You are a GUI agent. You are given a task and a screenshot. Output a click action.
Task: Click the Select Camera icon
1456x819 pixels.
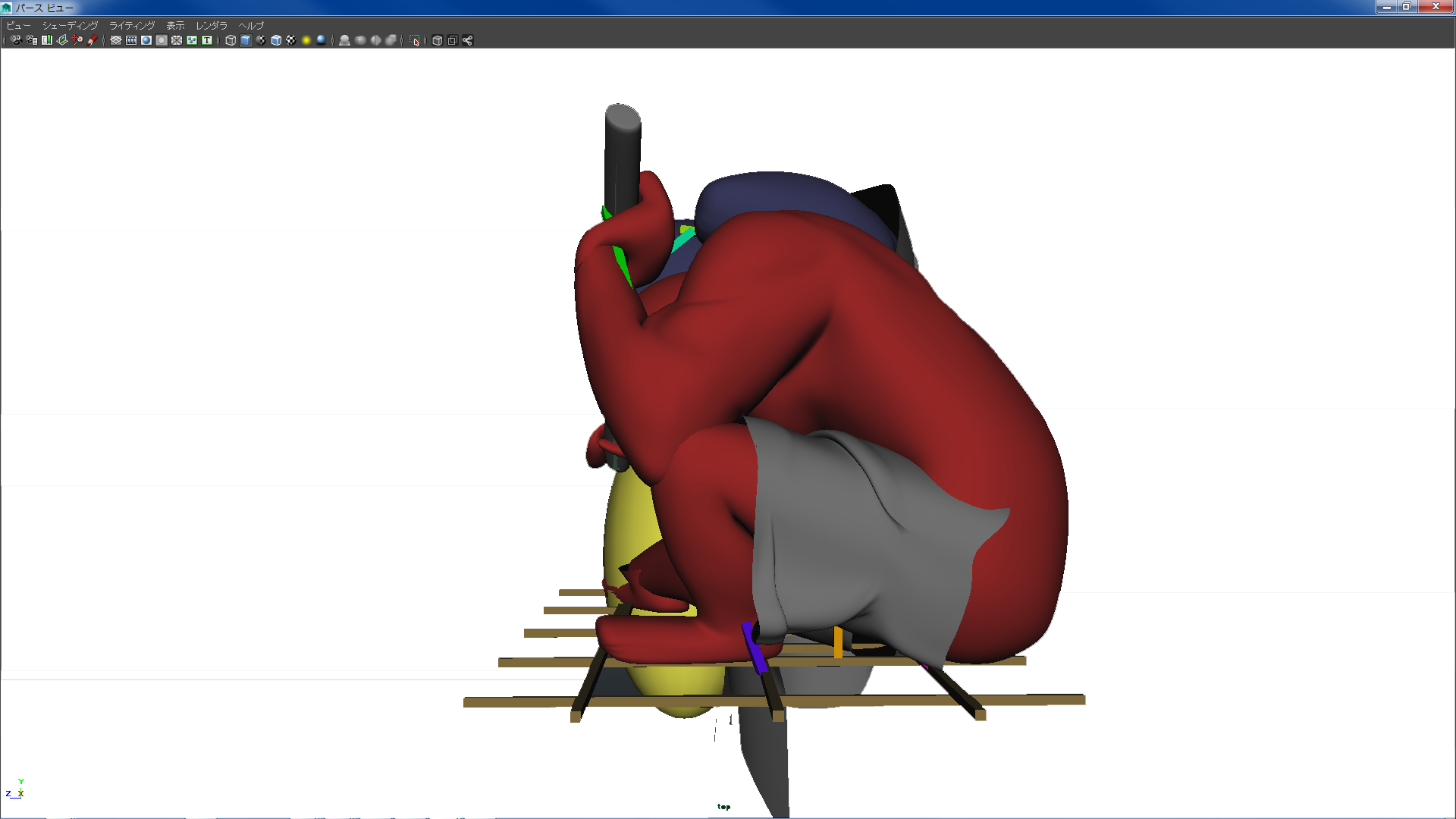[x=16, y=40]
